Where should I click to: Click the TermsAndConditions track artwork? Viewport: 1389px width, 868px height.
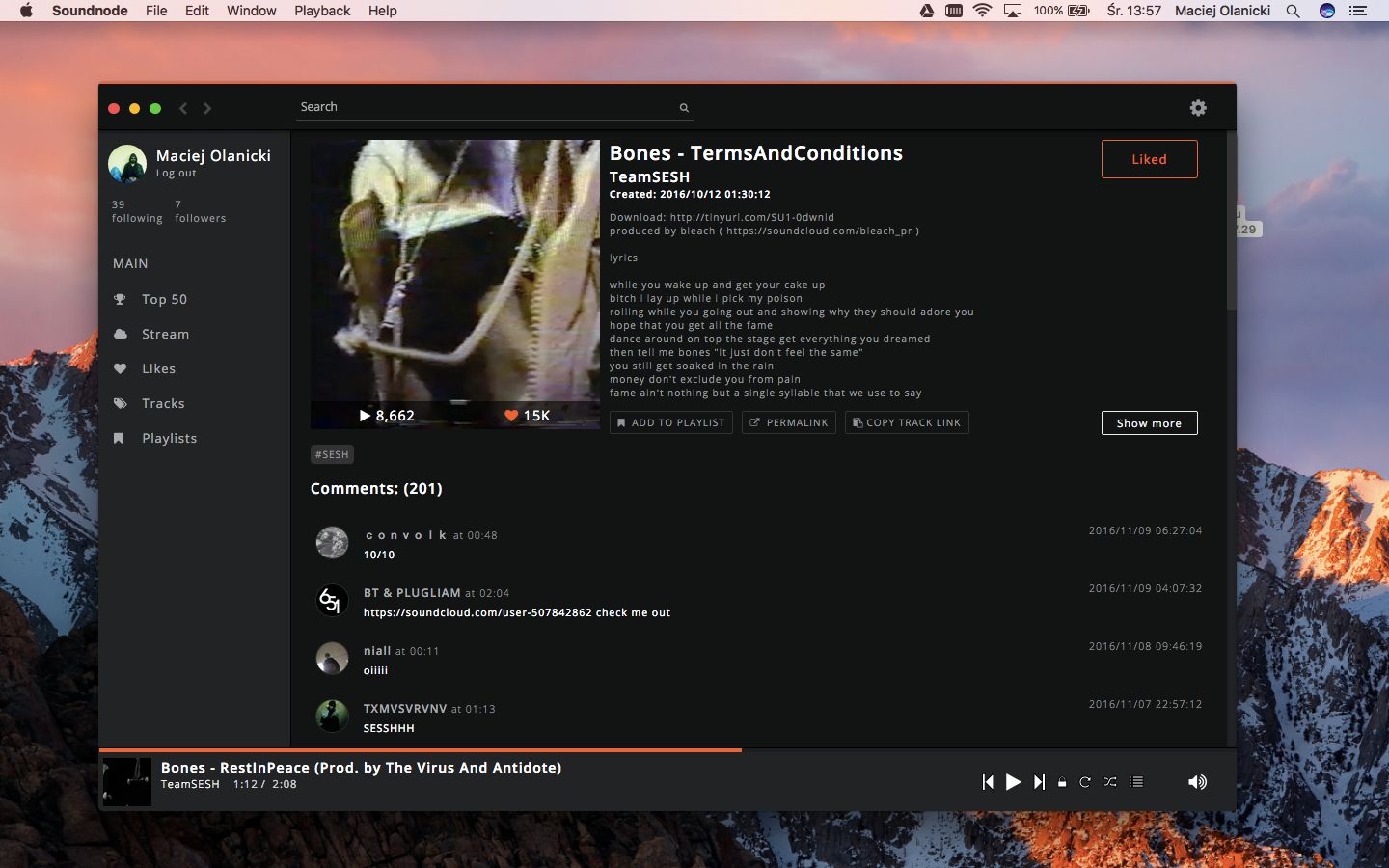point(455,285)
